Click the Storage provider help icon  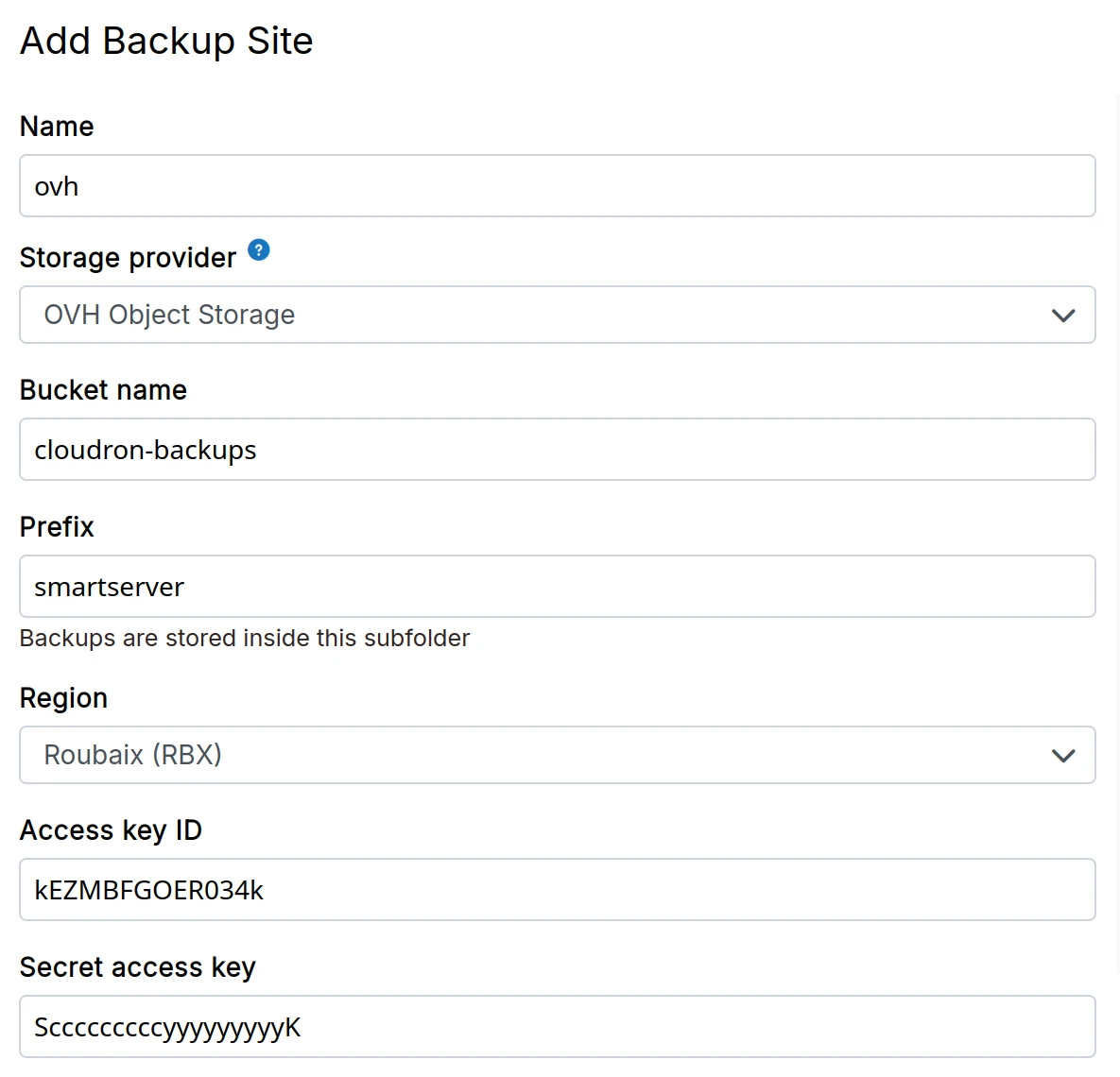click(259, 250)
